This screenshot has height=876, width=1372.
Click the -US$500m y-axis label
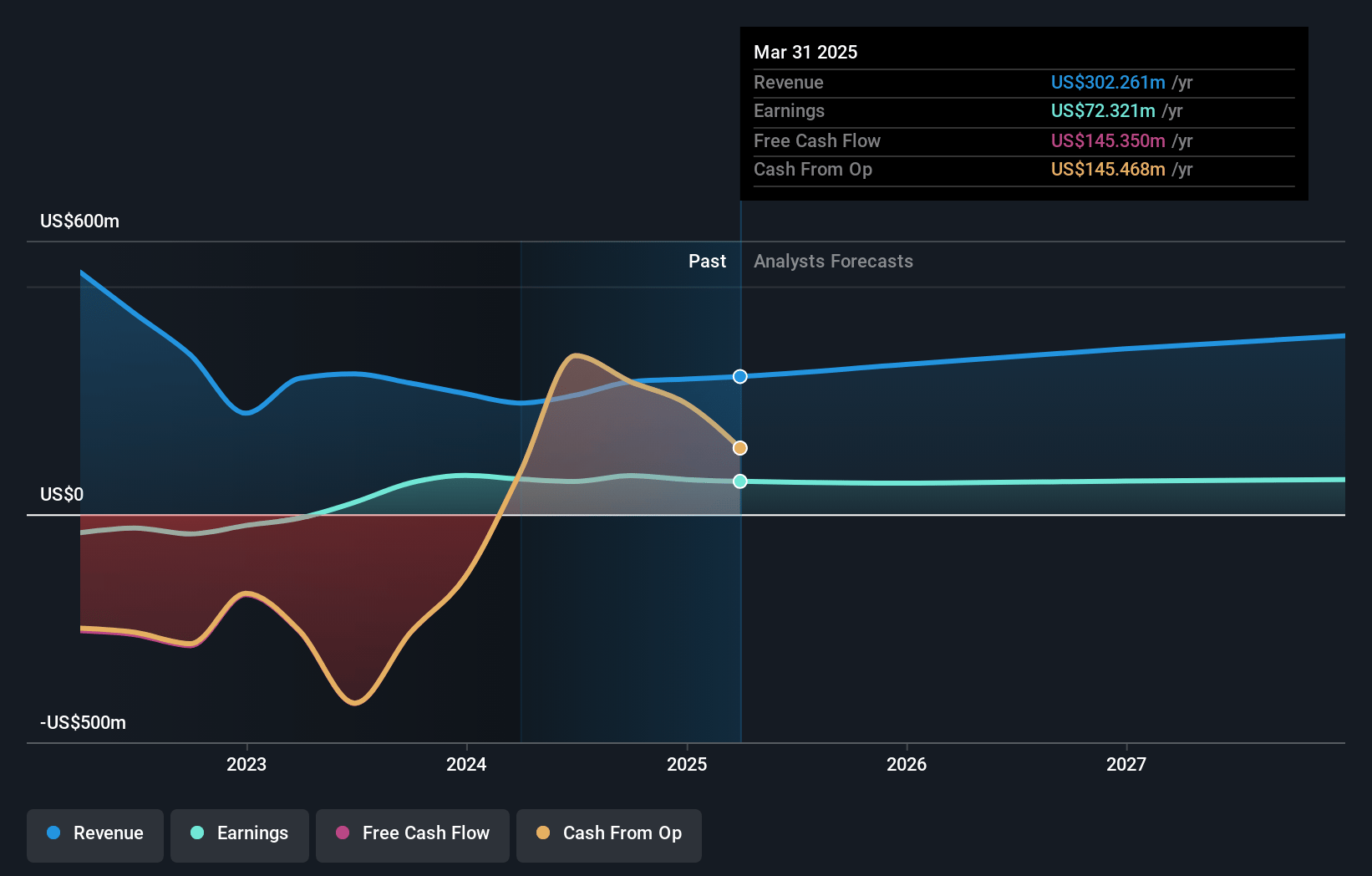point(83,723)
